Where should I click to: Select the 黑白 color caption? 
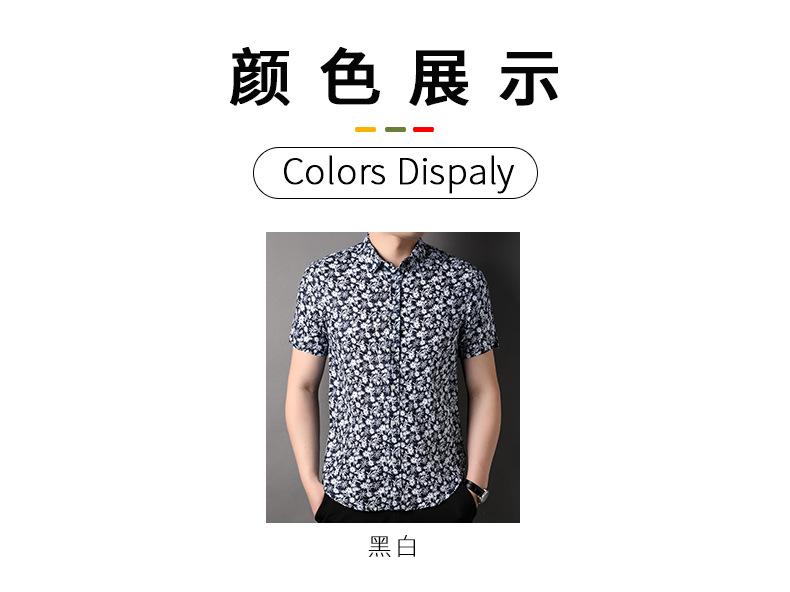393,547
